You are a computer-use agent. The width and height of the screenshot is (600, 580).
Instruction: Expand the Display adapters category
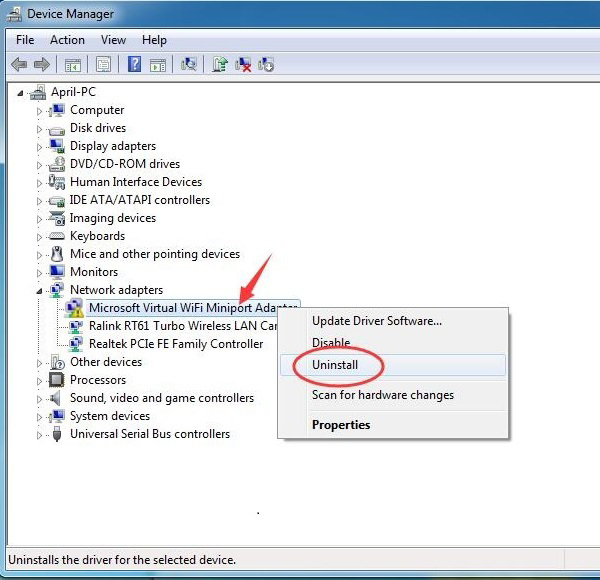[39, 147]
